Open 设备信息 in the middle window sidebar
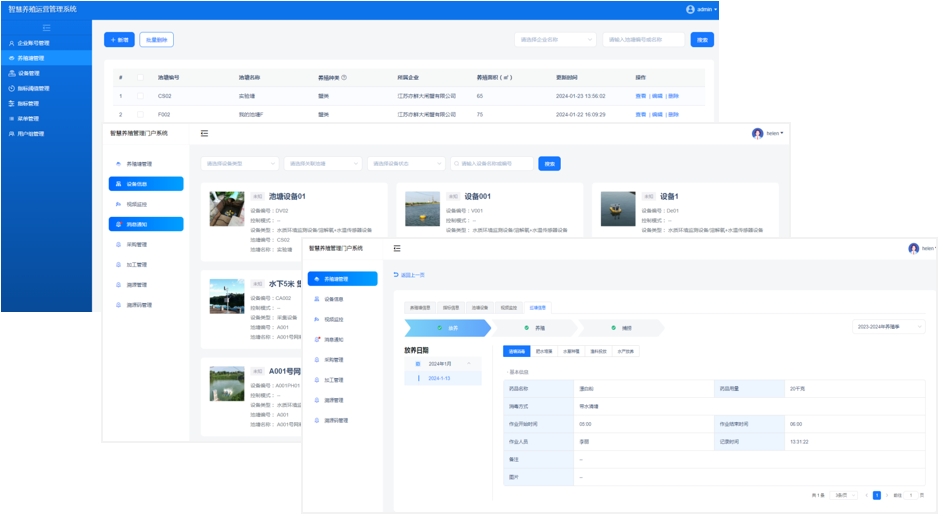943x520 pixels. [146, 184]
